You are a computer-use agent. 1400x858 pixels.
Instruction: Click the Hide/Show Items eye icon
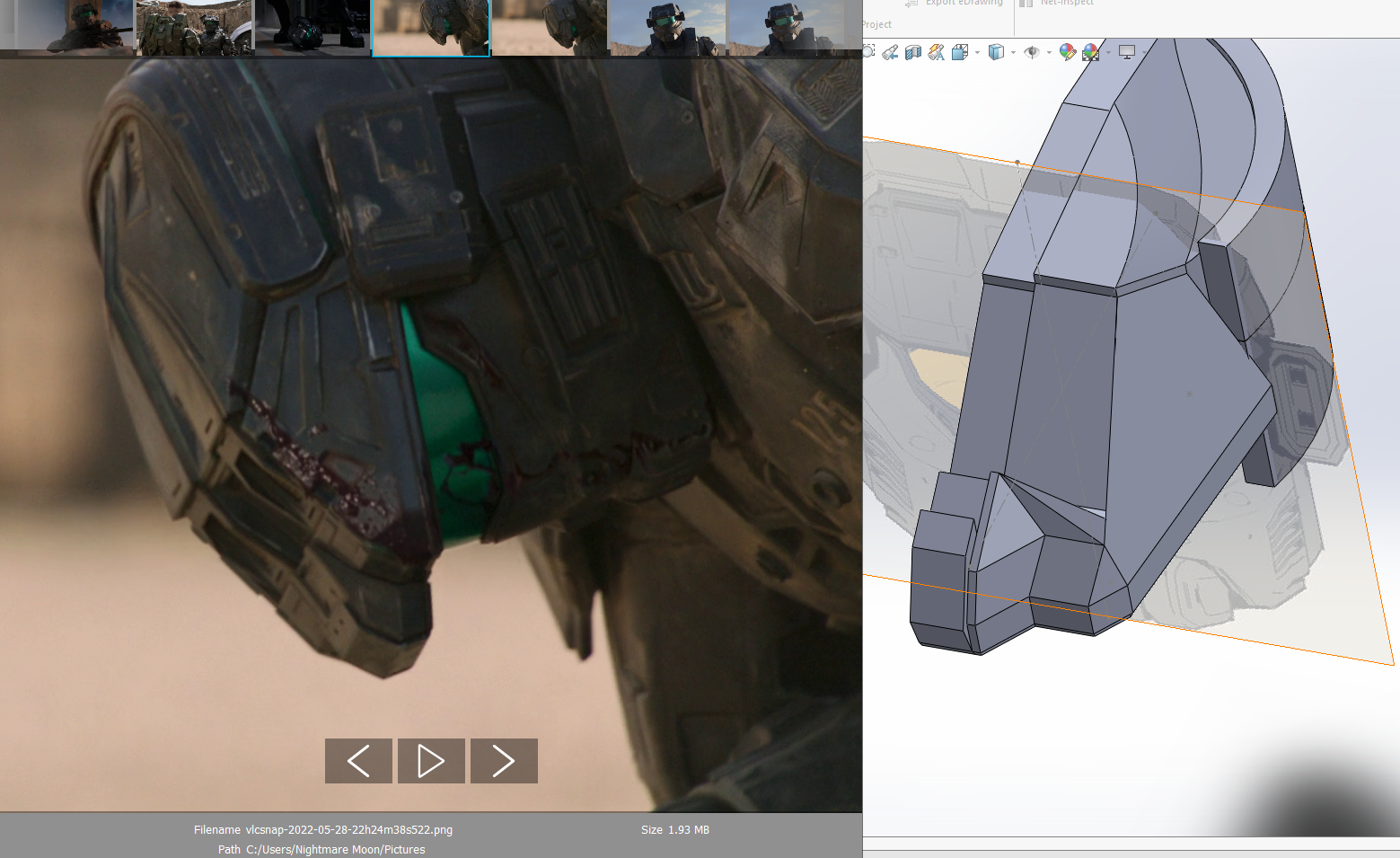tap(1032, 52)
